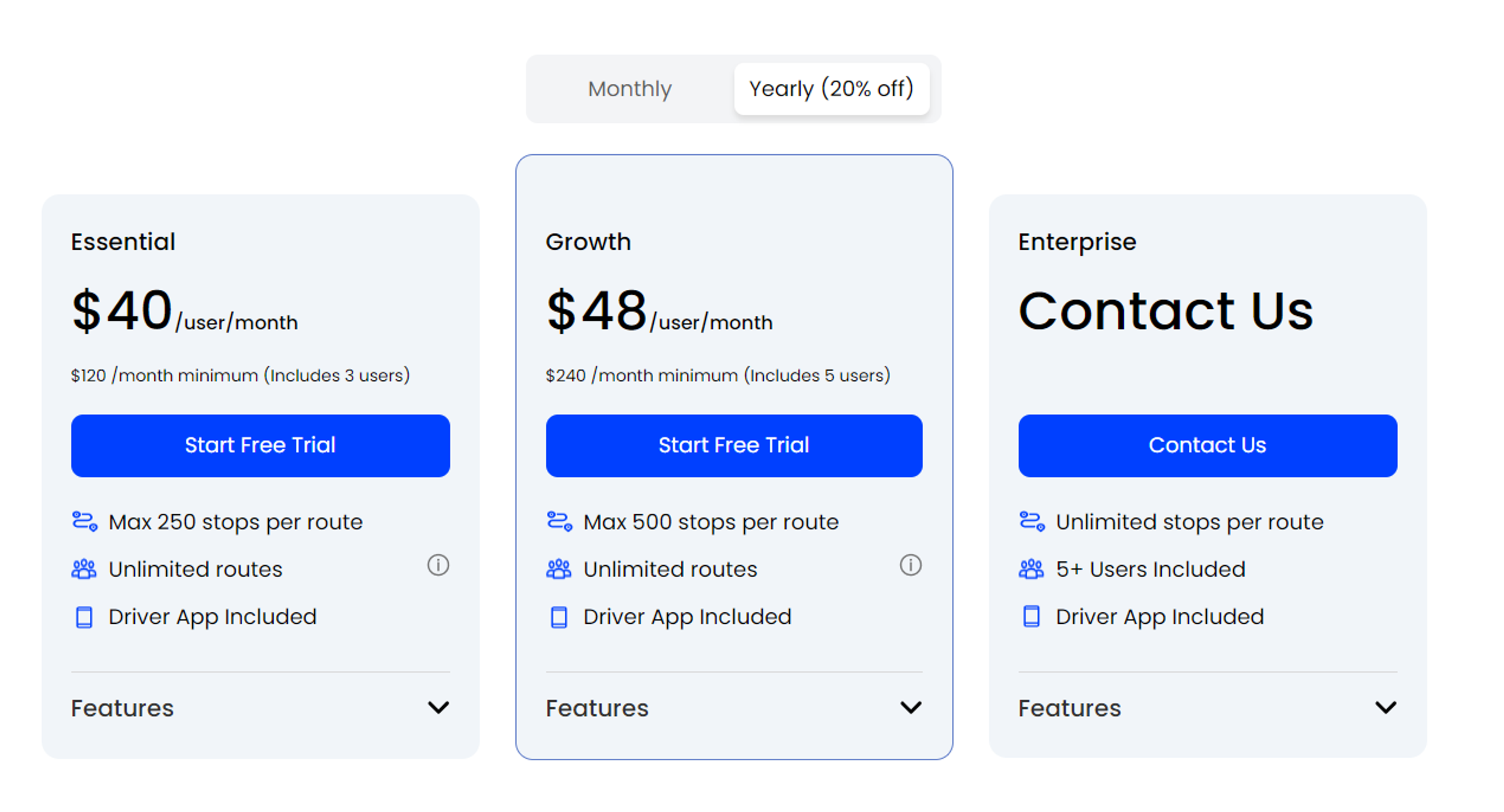Click phone icon in Essential Driver App row
The image size is (1504, 812).
tap(84, 617)
